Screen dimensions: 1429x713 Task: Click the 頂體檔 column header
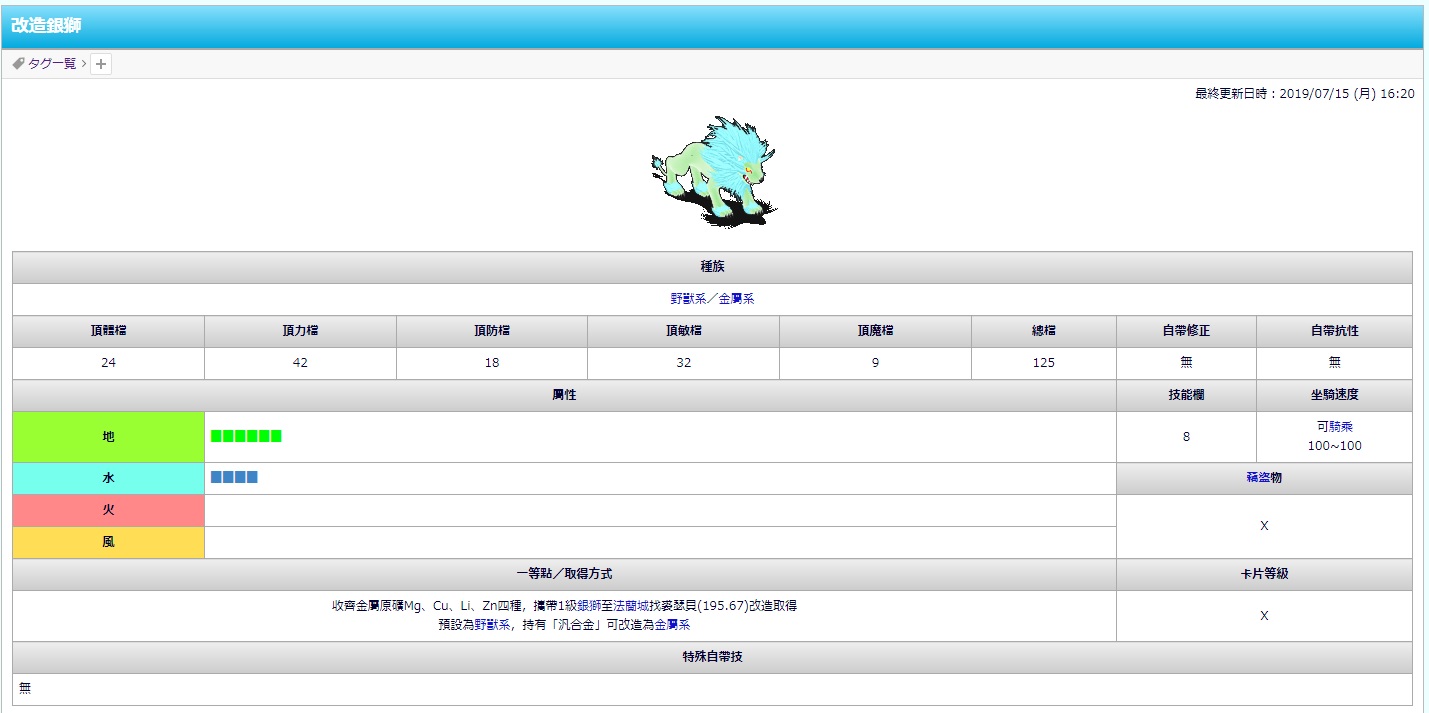[x=108, y=331]
